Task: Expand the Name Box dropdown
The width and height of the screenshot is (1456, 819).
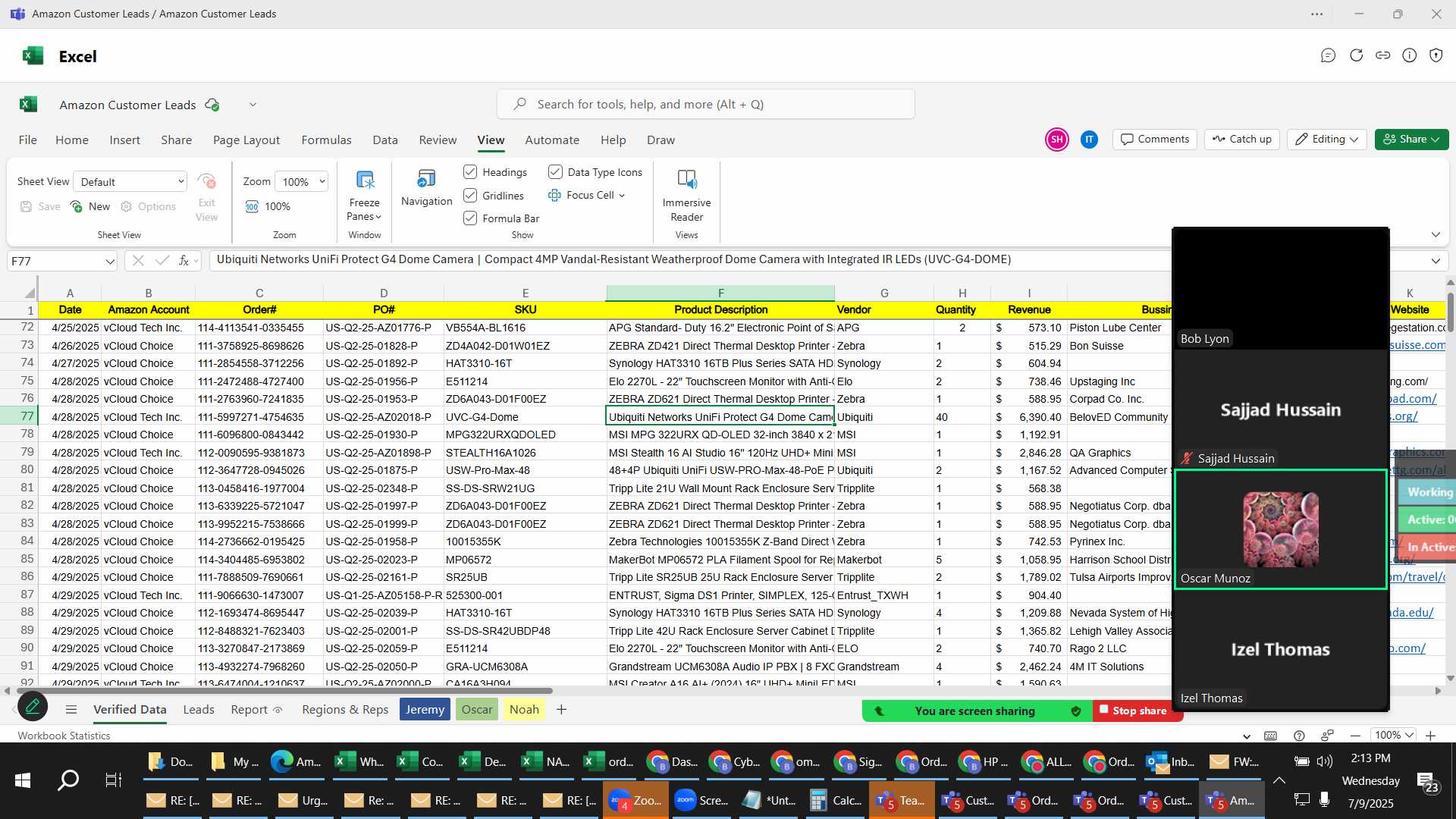Action: (x=110, y=262)
